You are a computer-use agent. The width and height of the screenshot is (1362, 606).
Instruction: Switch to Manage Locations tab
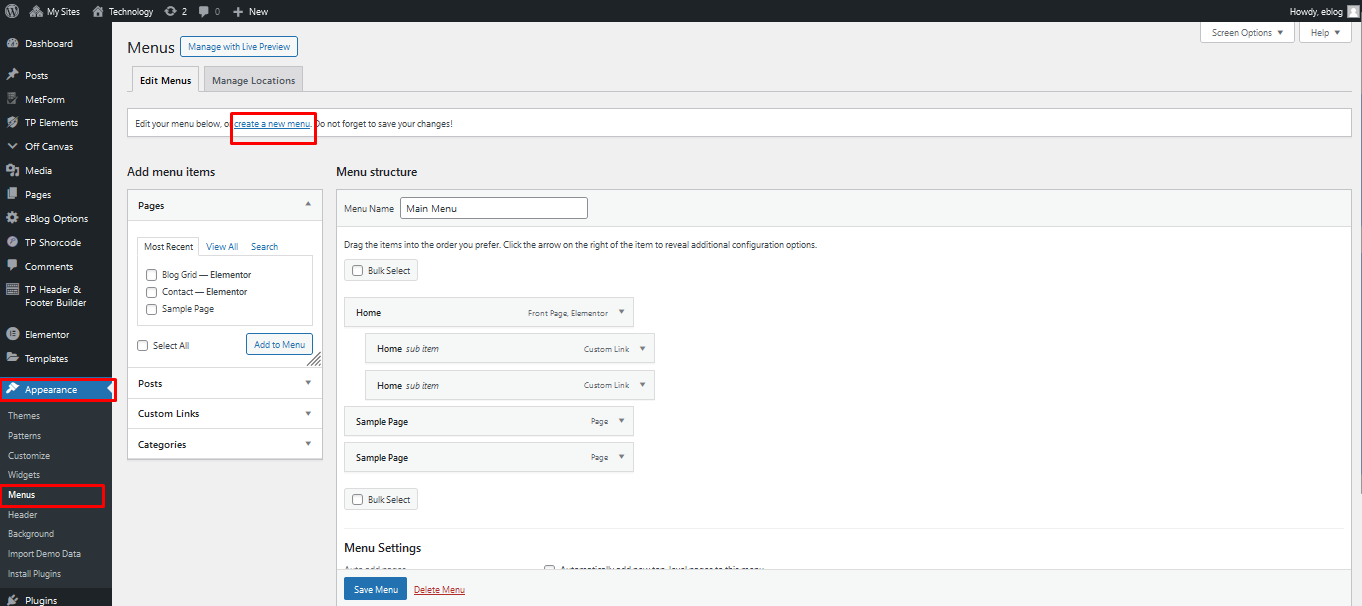(253, 80)
